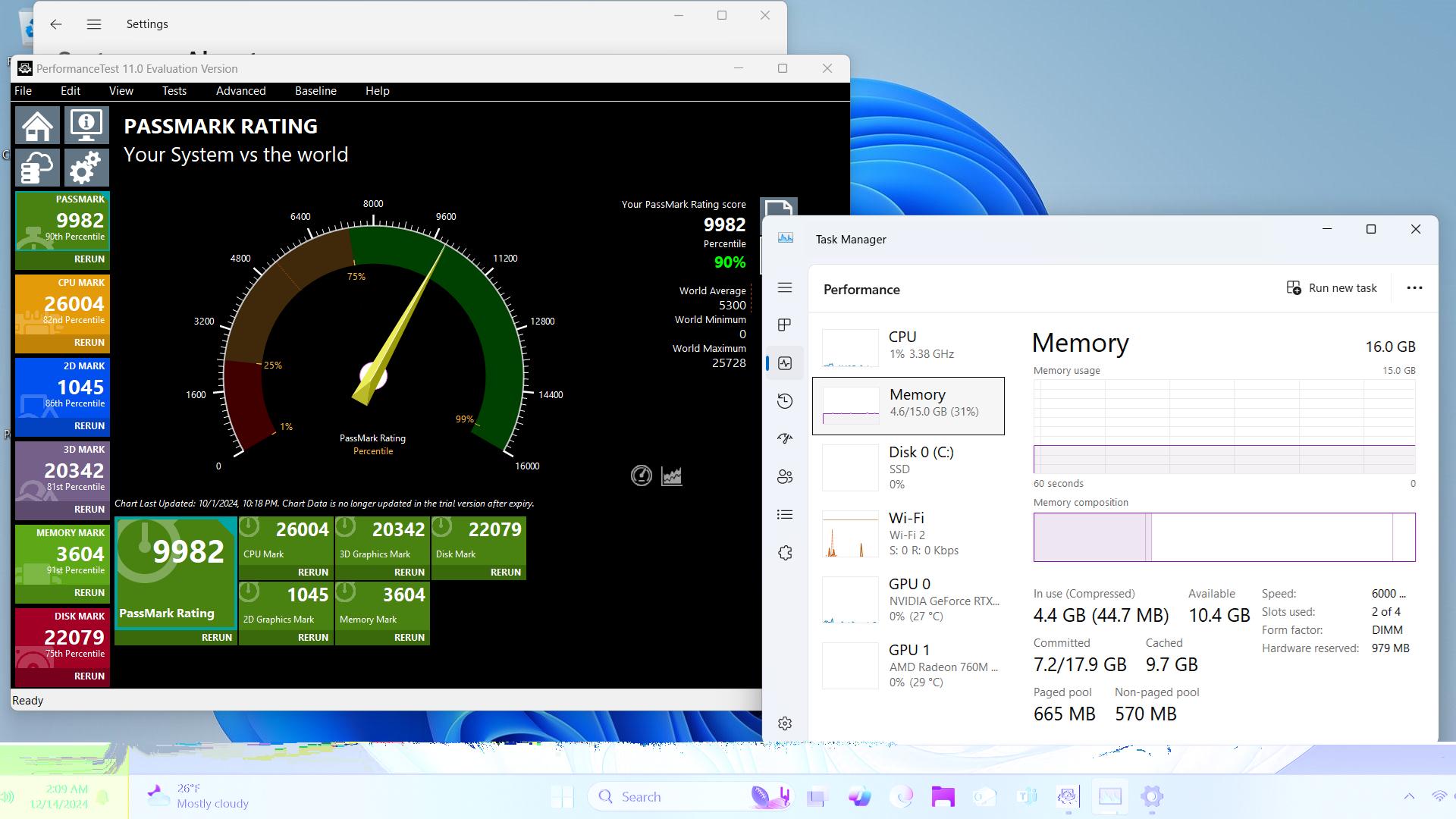
Task: Open the cloud baseline management icon
Action: click(x=37, y=168)
